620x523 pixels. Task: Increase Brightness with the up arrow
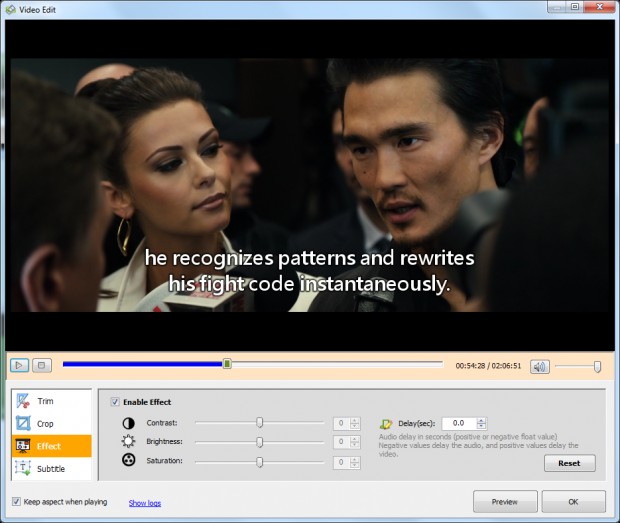[x=355, y=439]
